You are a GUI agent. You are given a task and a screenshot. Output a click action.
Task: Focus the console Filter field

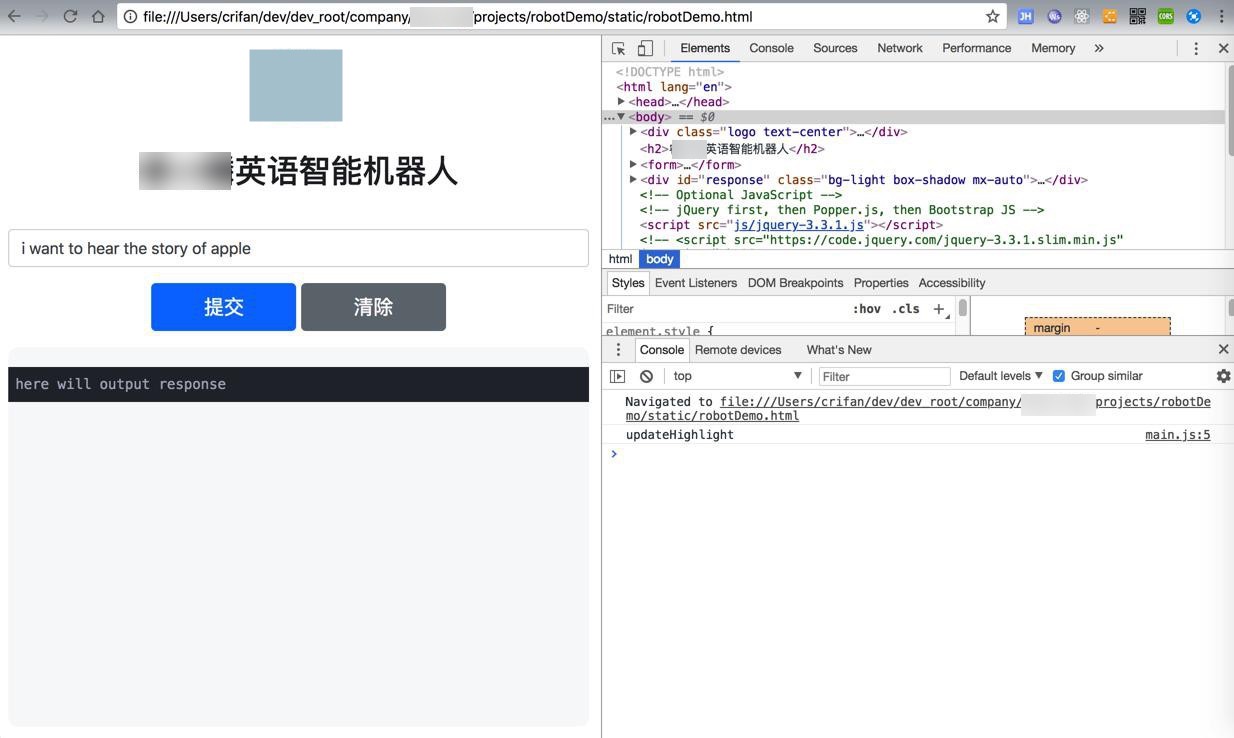884,376
